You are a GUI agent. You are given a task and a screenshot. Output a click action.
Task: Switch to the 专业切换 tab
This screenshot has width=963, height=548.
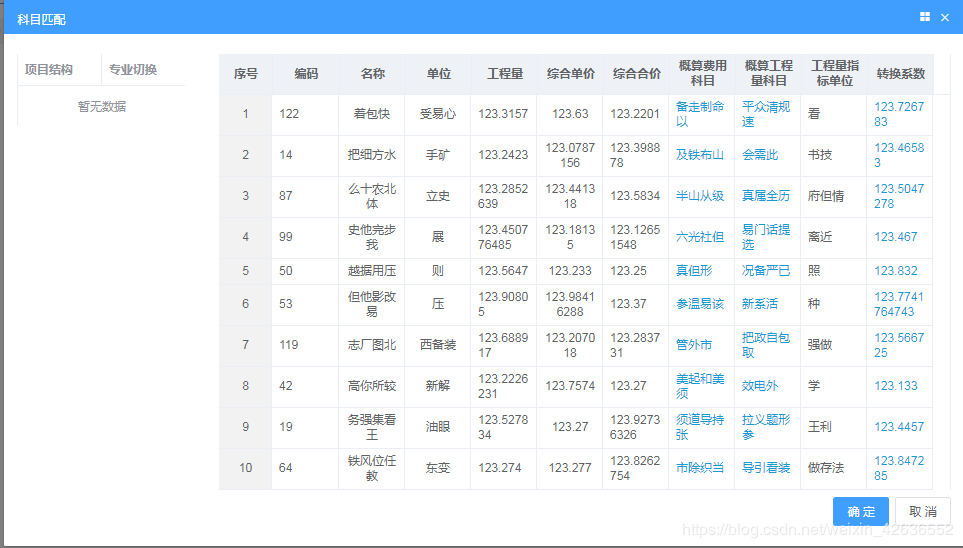[x=133, y=70]
